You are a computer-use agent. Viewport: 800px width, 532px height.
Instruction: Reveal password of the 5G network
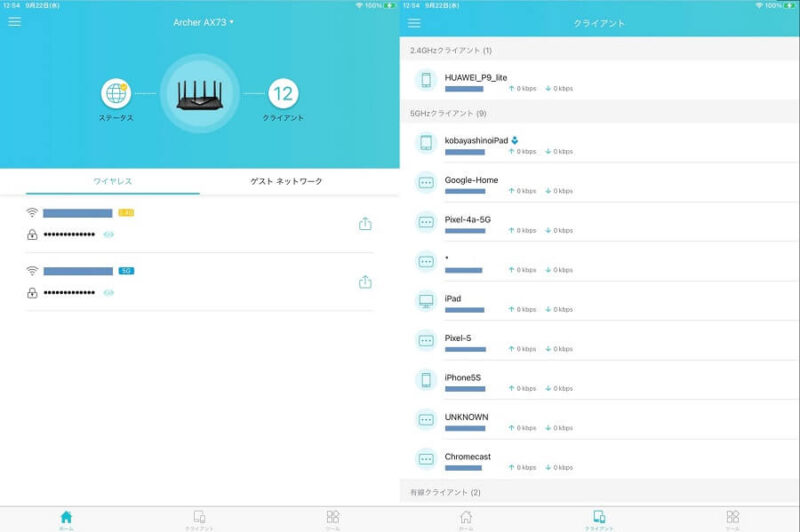click(109, 293)
